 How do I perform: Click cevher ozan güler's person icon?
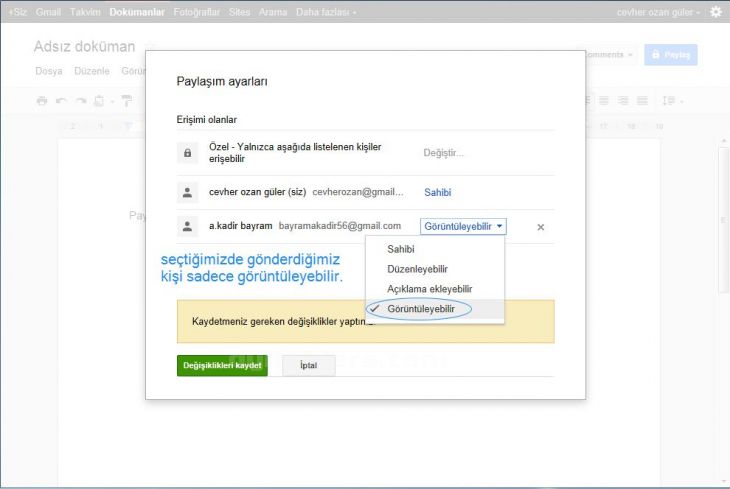[186, 192]
